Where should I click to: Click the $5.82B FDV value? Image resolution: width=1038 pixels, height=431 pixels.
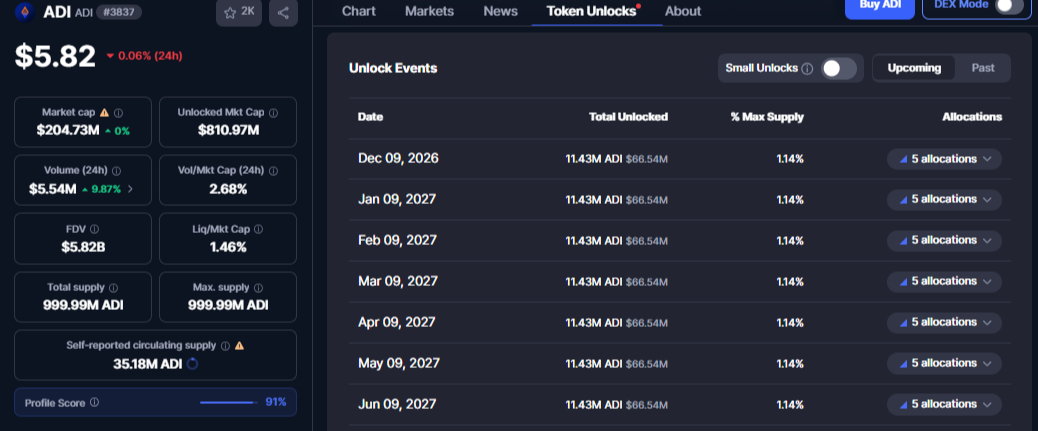coord(83,247)
